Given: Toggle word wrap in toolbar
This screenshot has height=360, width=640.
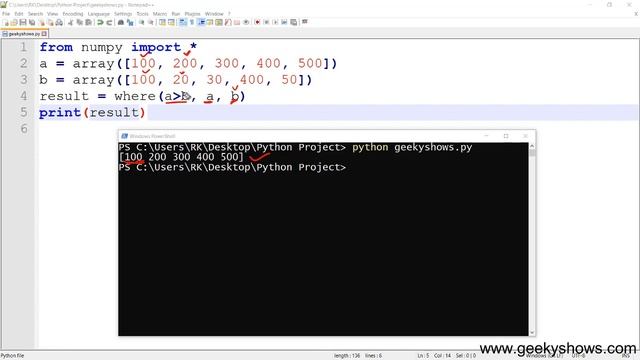Looking at the screenshot, I should pyautogui.click(x=183, y=22).
